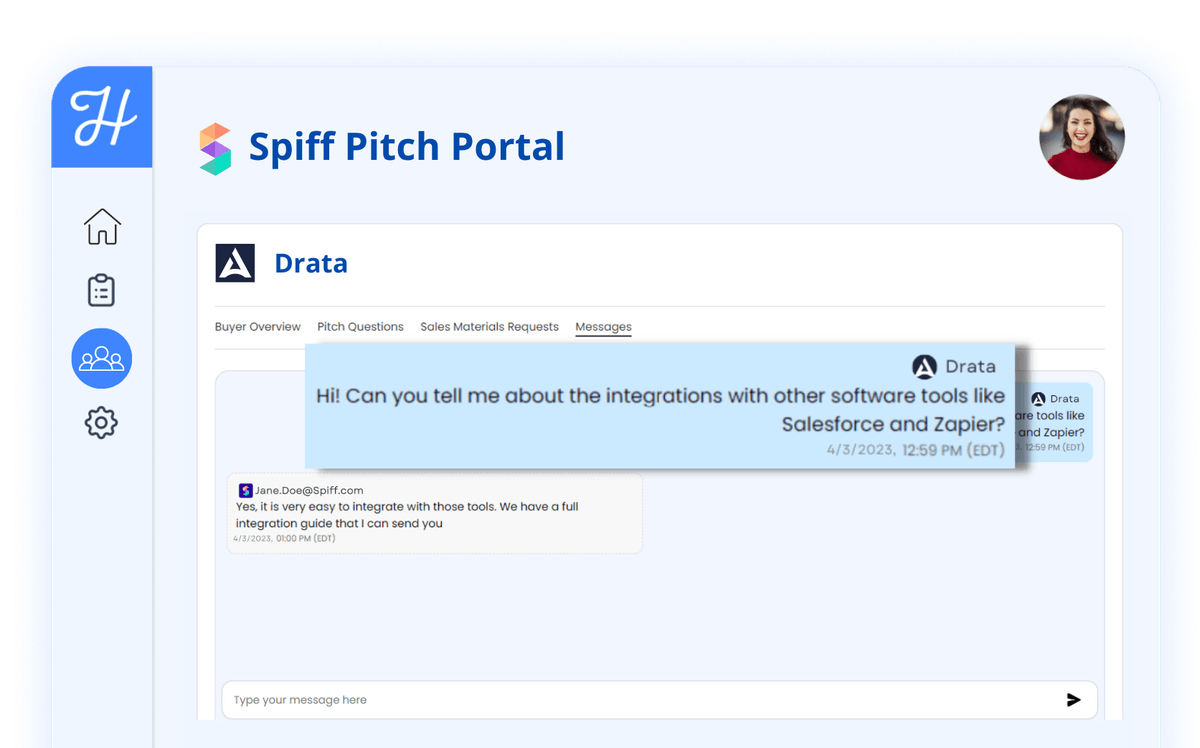This screenshot has width=1200, height=748.
Task: Click the H logo at the top left
Action: [x=101, y=117]
